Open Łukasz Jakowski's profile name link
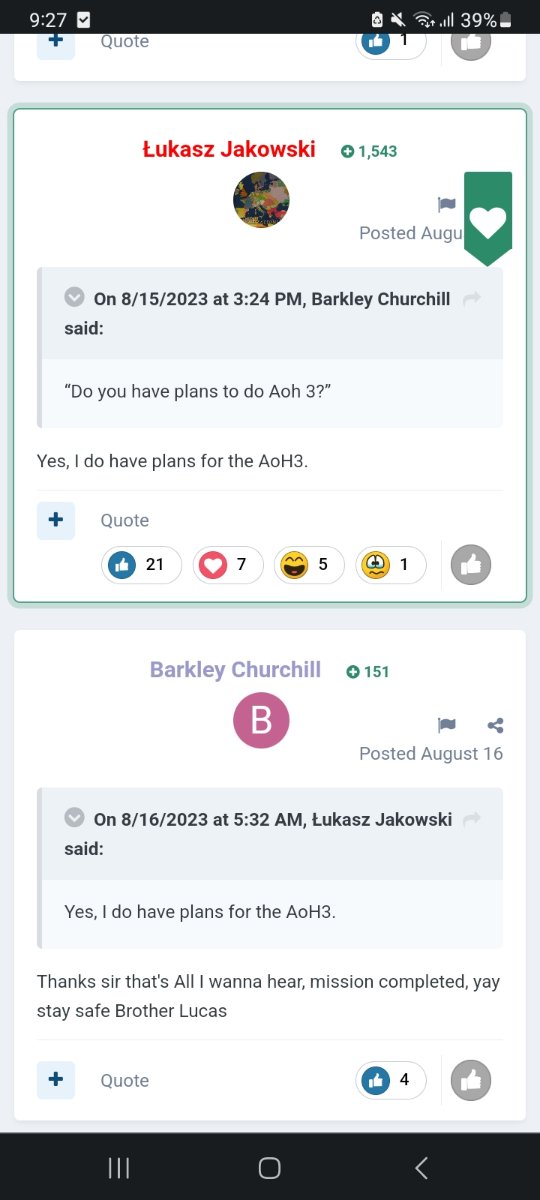Viewport: 540px width, 1200px height. (229, 150)
